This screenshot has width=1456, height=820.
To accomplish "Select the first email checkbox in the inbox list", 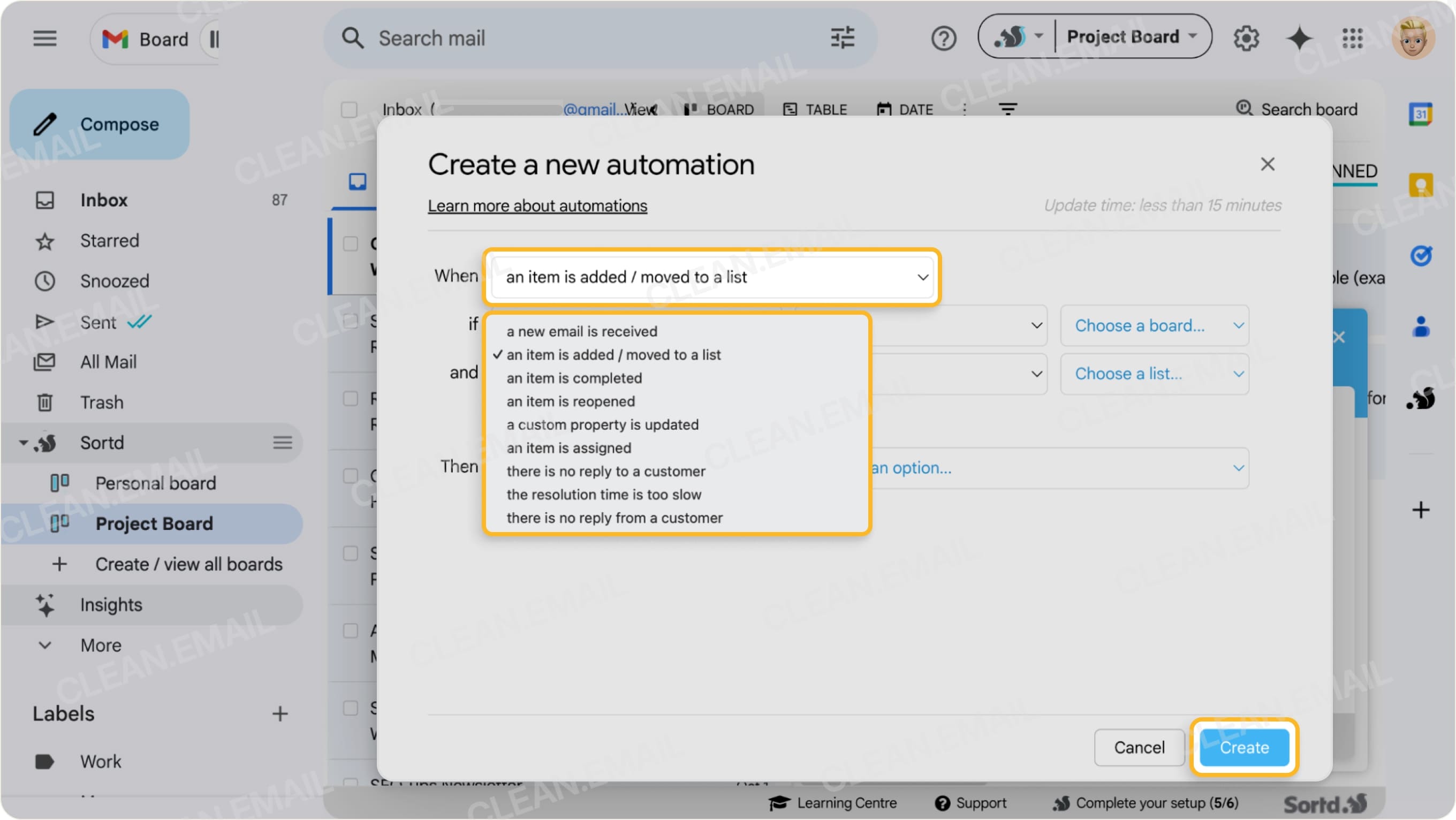I will click(x=351, y=245).
